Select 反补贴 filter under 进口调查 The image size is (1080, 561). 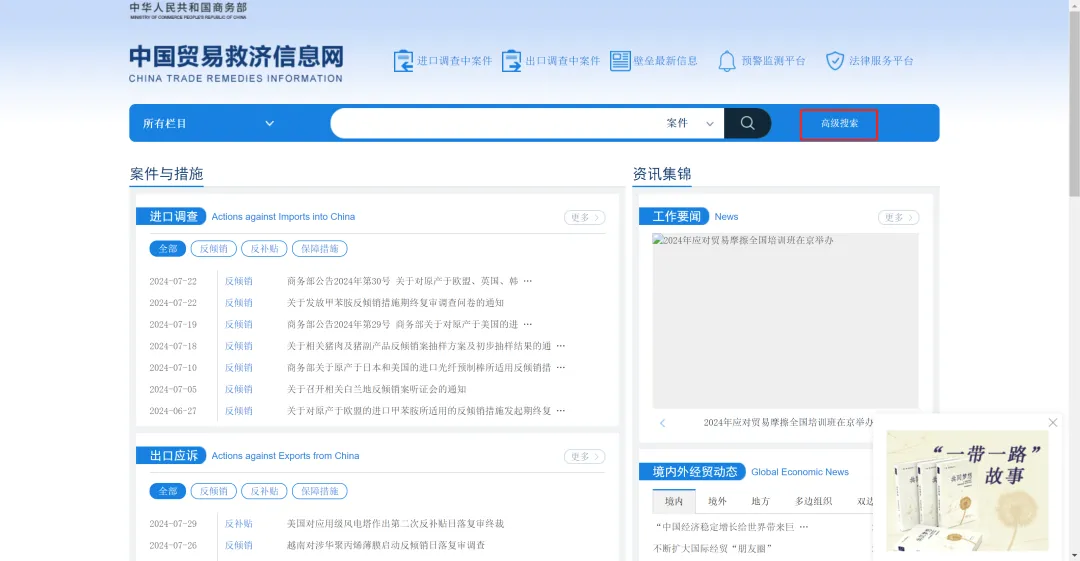pos(265,249)
